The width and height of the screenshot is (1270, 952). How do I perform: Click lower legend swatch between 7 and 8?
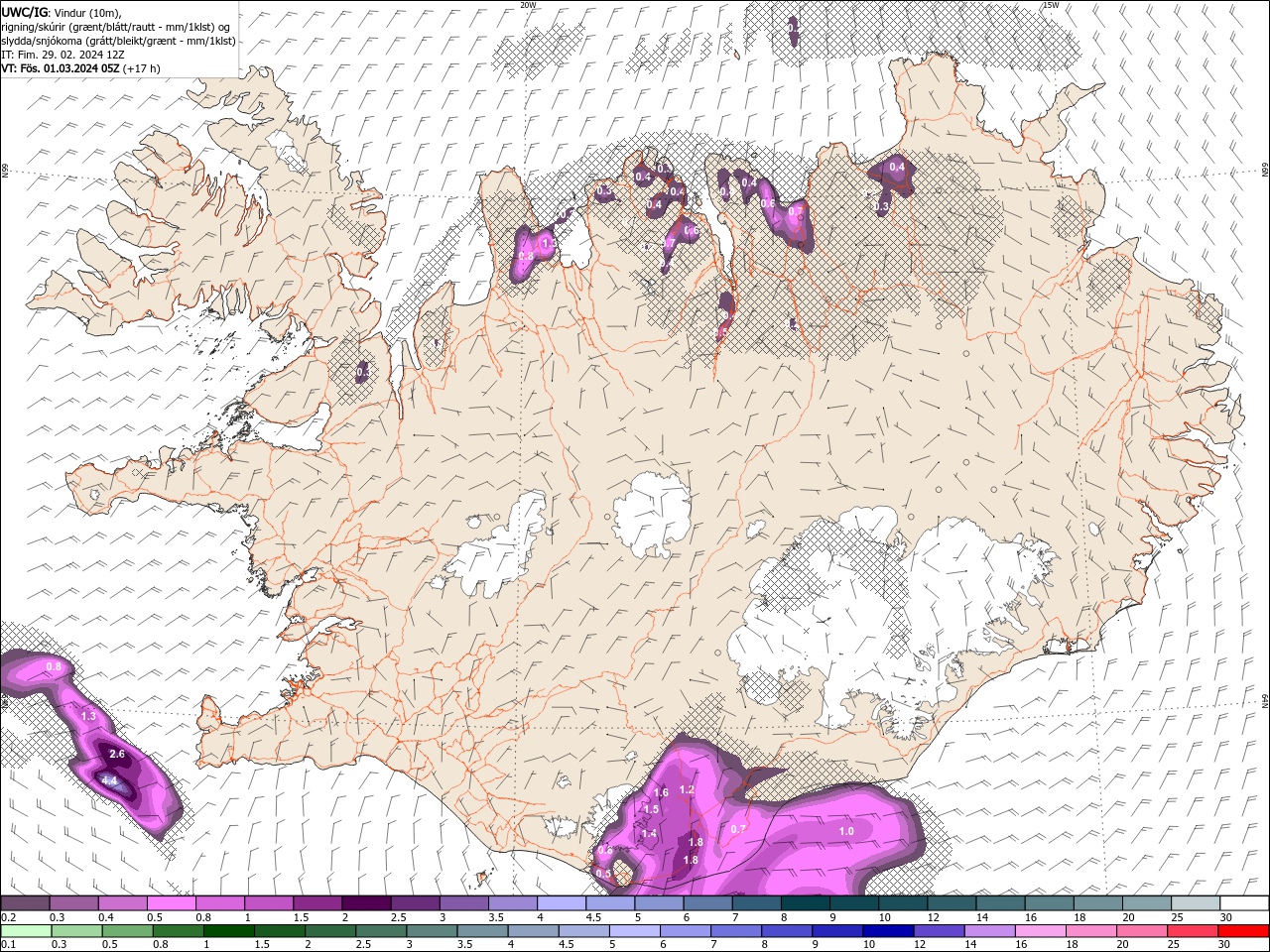pos(736,931)
